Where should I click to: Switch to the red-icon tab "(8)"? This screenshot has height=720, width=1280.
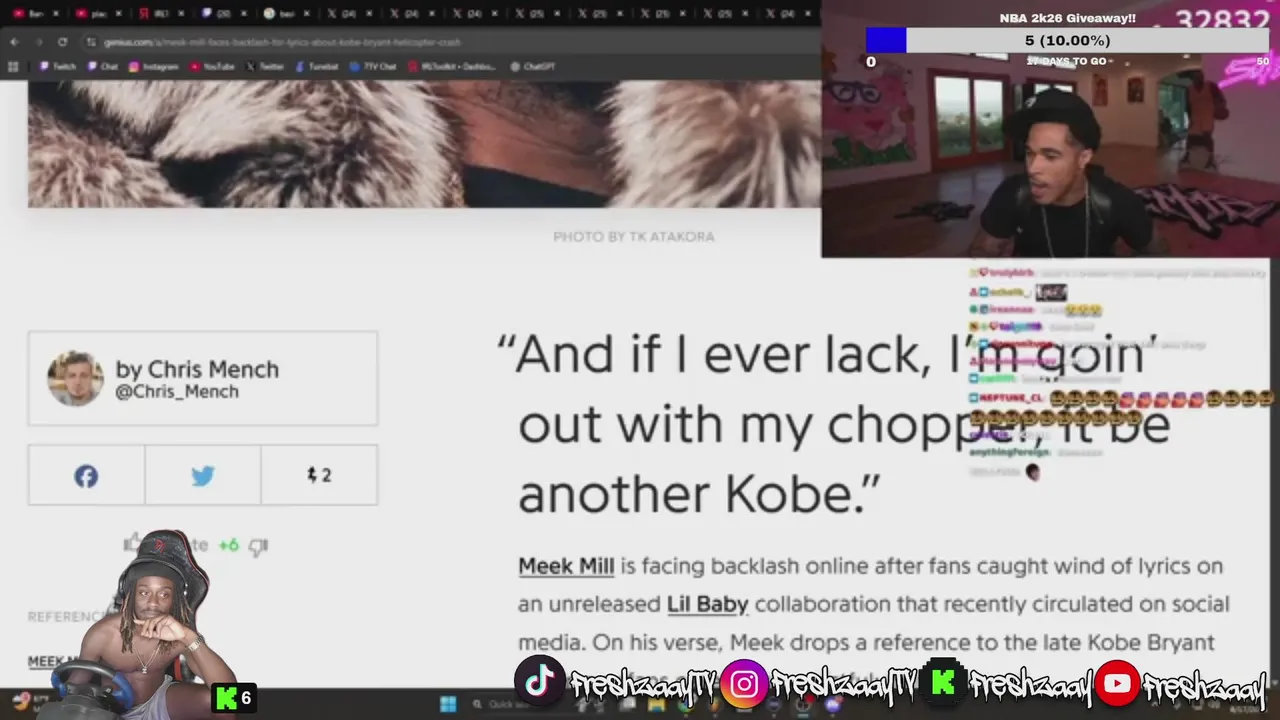[154, 14]
